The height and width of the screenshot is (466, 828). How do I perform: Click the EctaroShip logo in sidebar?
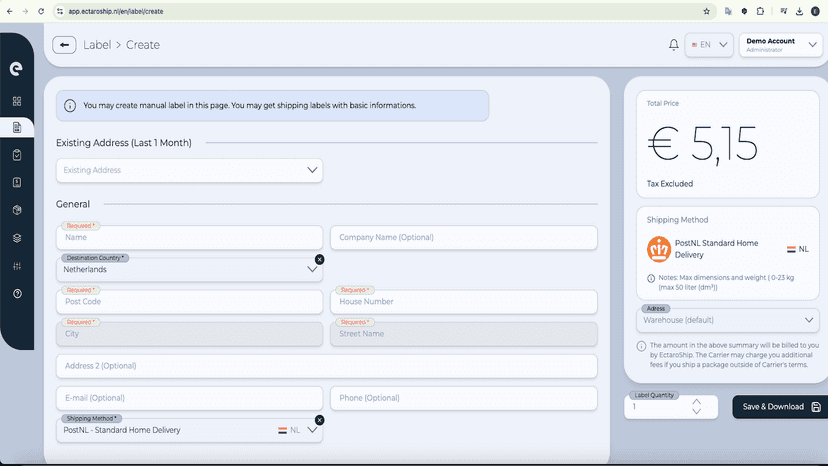point(16,68)
